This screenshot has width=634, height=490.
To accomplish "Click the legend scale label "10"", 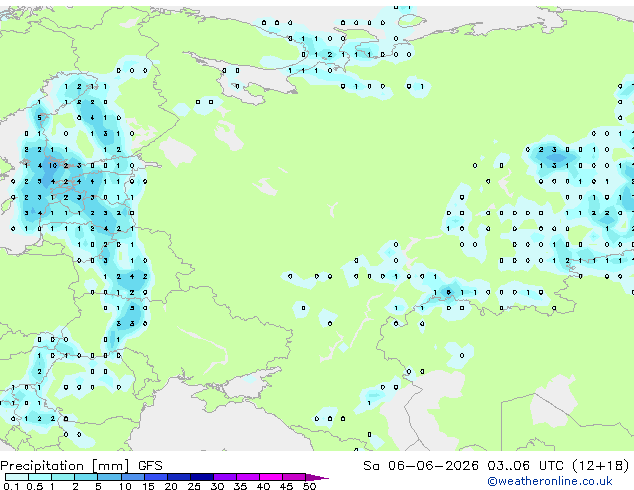I will pos(125,486).
